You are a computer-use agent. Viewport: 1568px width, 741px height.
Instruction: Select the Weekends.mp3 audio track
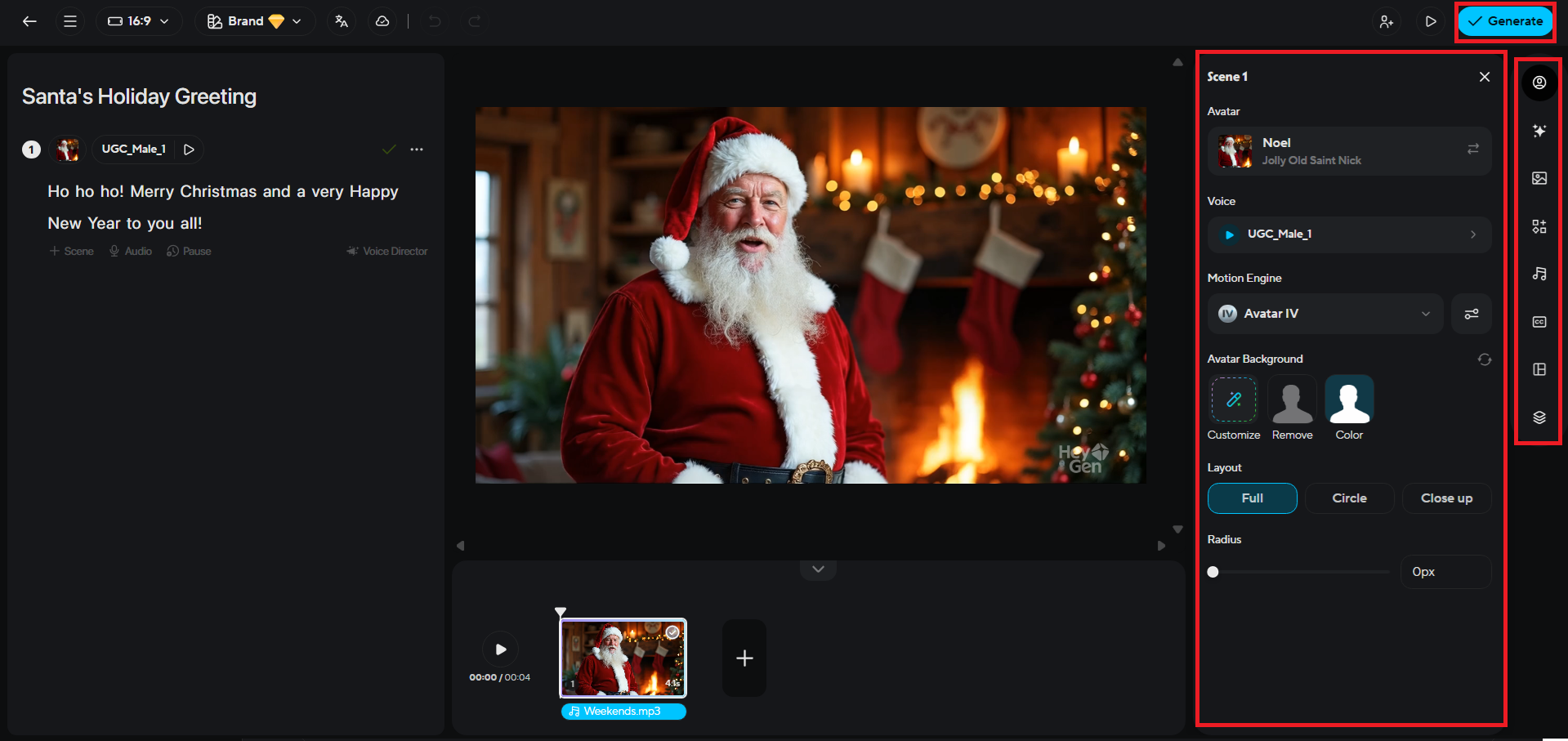click(623, 712)
